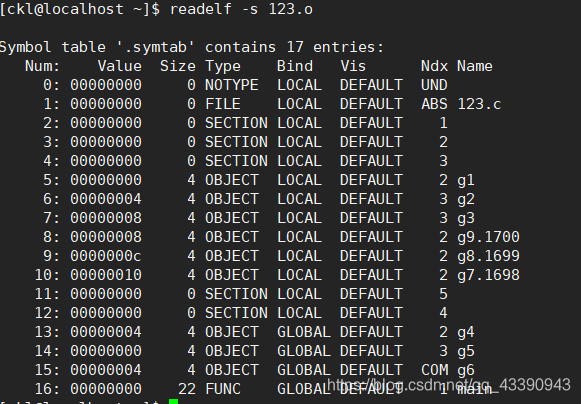
Task: Click the 'Vis' column header
Action: [x=353, y=66]
